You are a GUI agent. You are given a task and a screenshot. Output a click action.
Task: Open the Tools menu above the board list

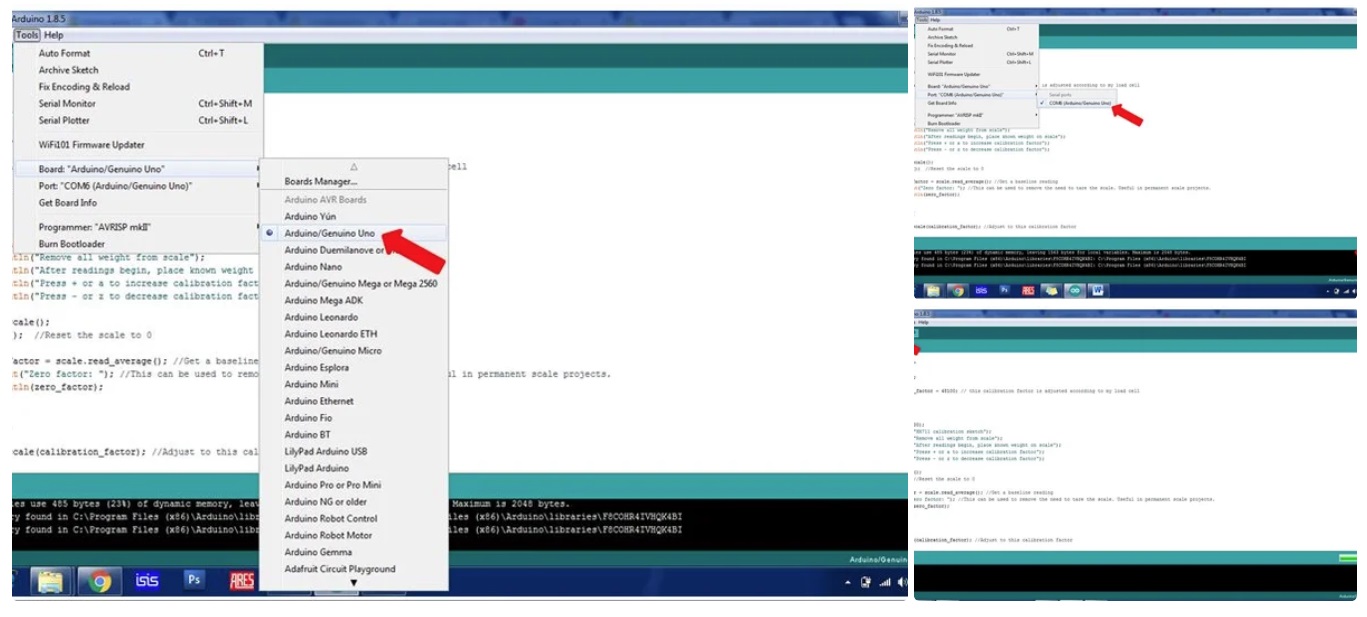tap(27, 35)
